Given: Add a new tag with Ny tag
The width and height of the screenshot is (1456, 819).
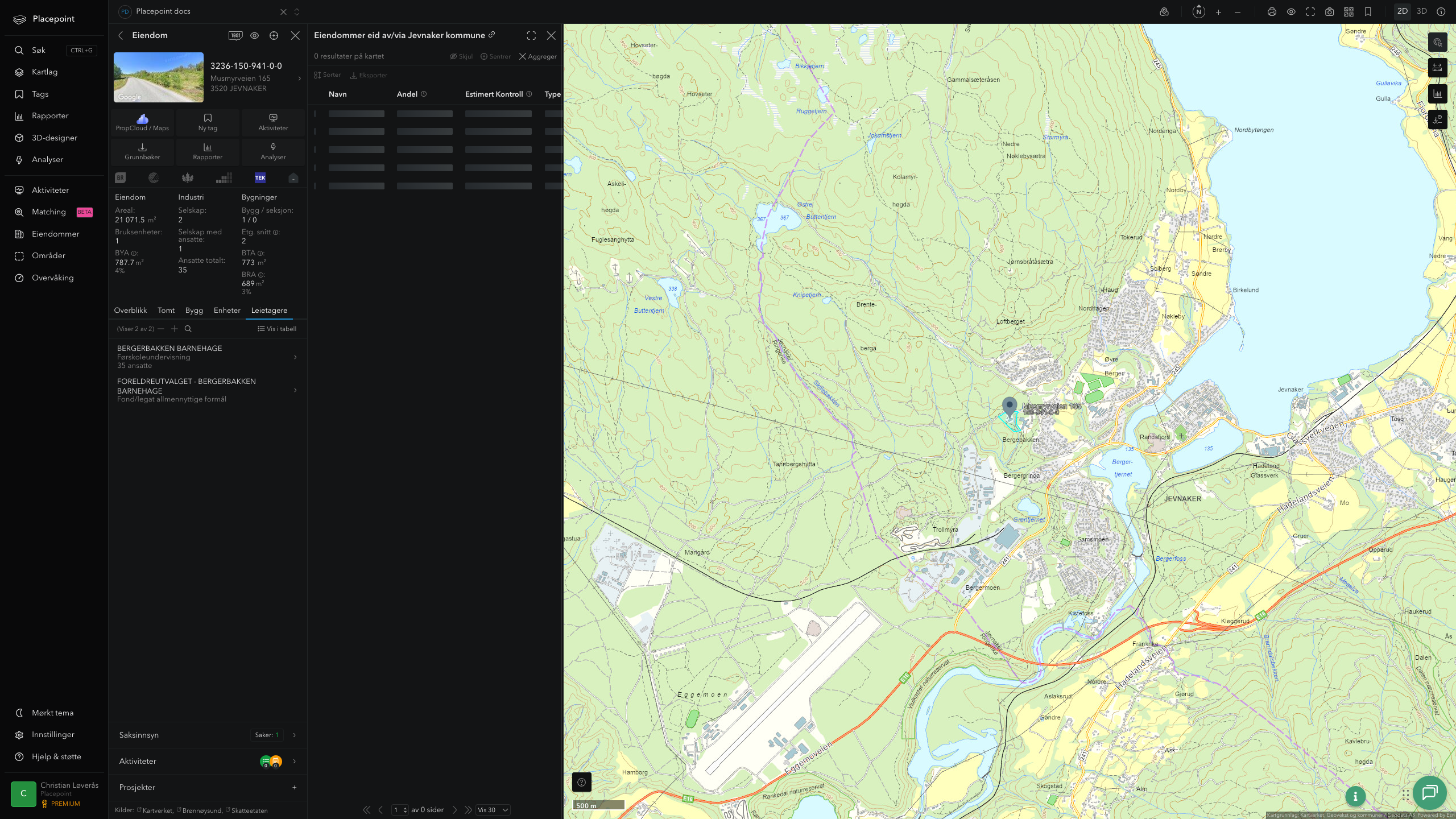Looking at the screenshot, I should [208, 122].
